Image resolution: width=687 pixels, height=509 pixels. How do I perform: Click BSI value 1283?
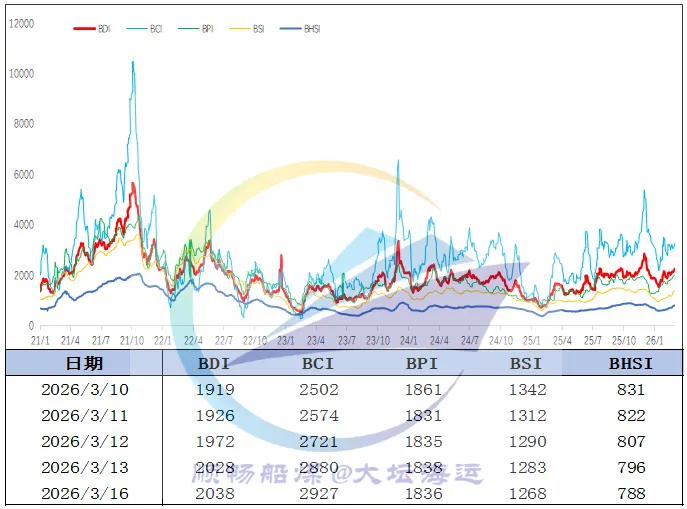click(x=528, y=467)
